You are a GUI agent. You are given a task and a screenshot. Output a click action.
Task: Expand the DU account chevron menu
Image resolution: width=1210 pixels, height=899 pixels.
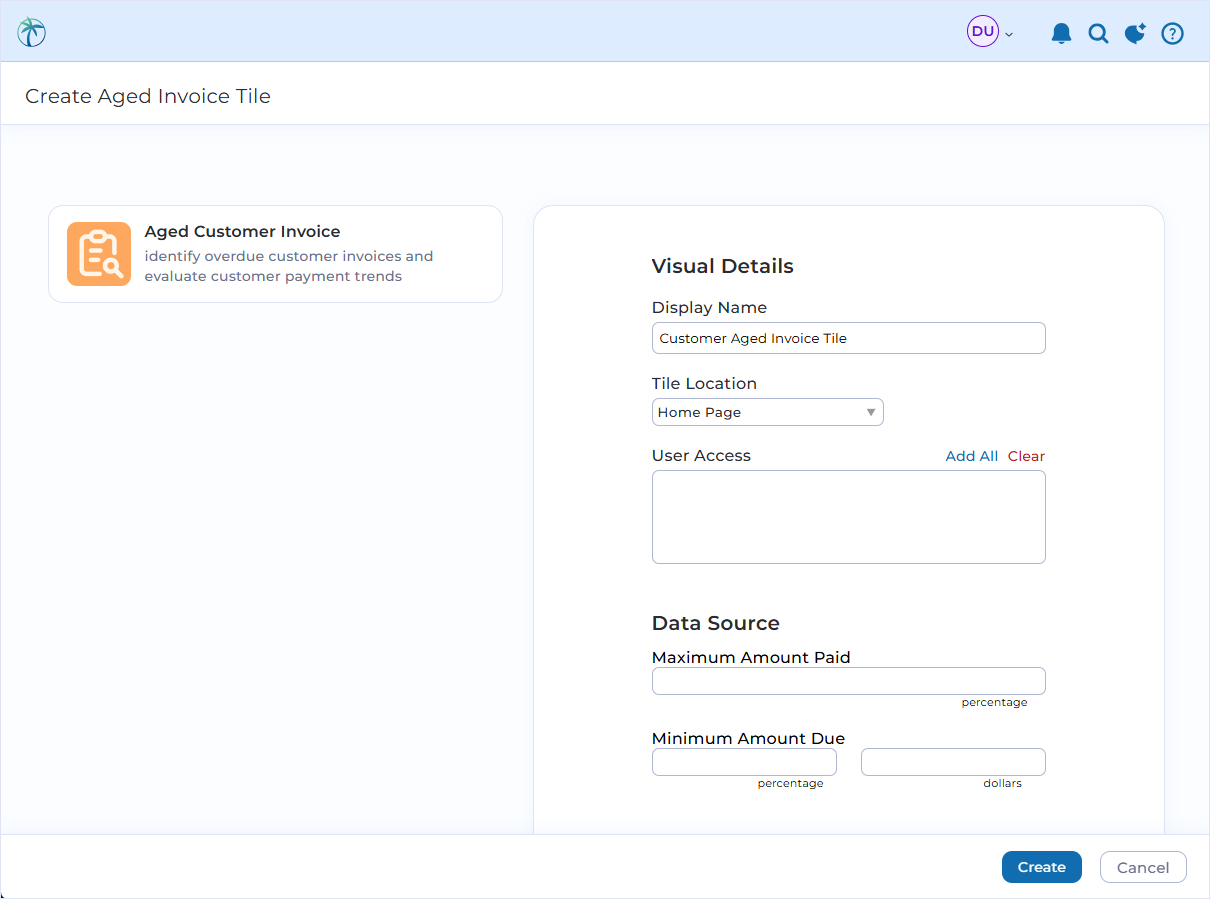[1009, 33]
